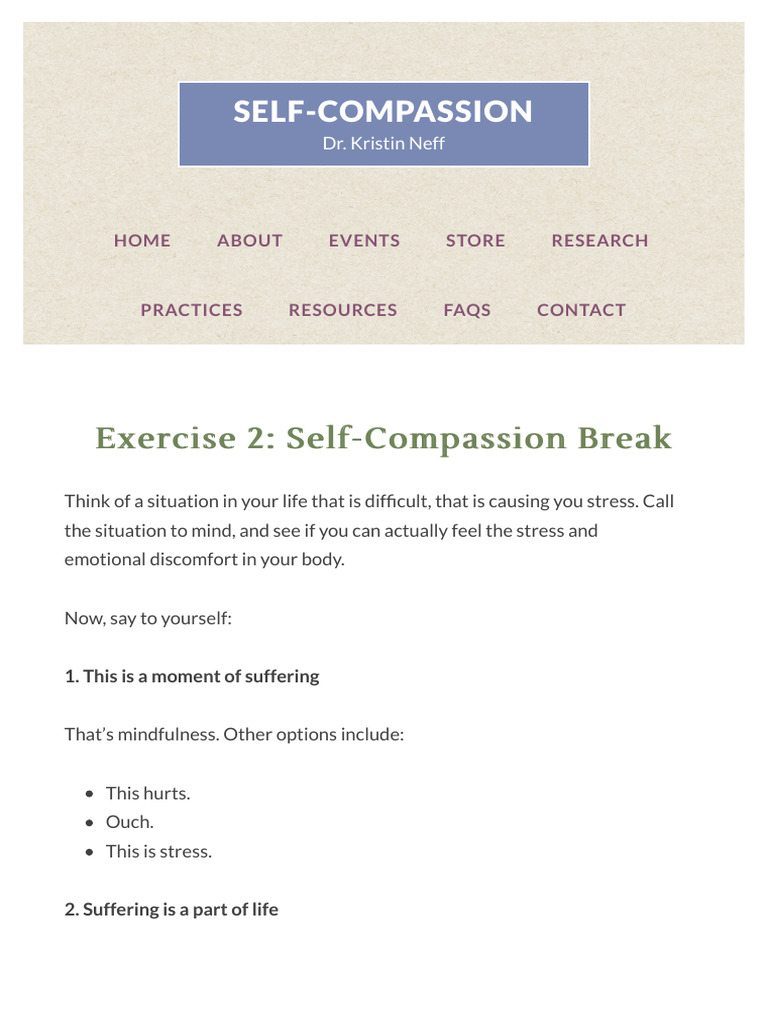768x1024 pixels.
Task: Click the 'That's mindfulness' sentence
Action: pyautogui.click(x=234, y=734)
